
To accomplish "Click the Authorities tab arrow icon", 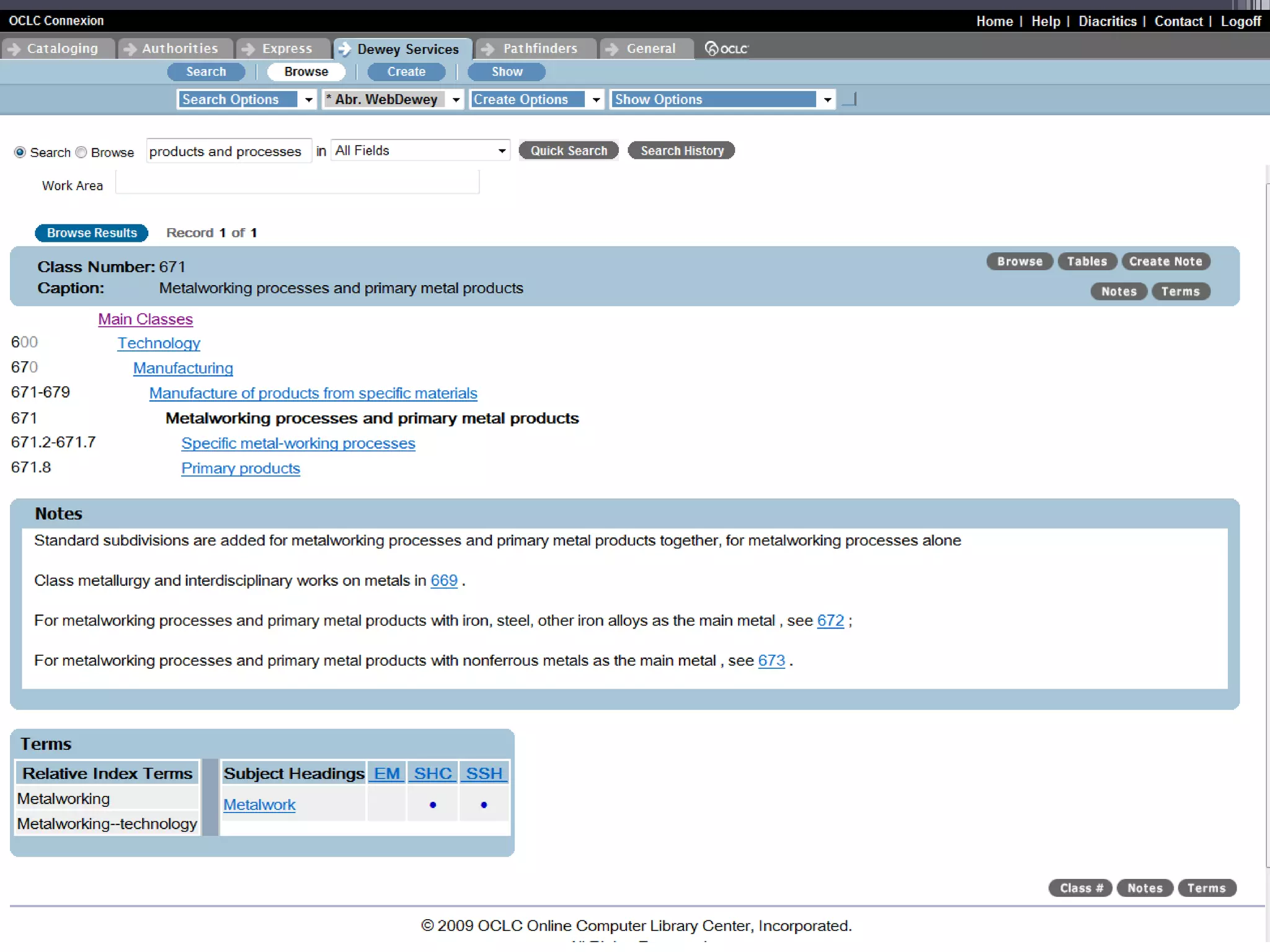I will [x=130, y=49].
